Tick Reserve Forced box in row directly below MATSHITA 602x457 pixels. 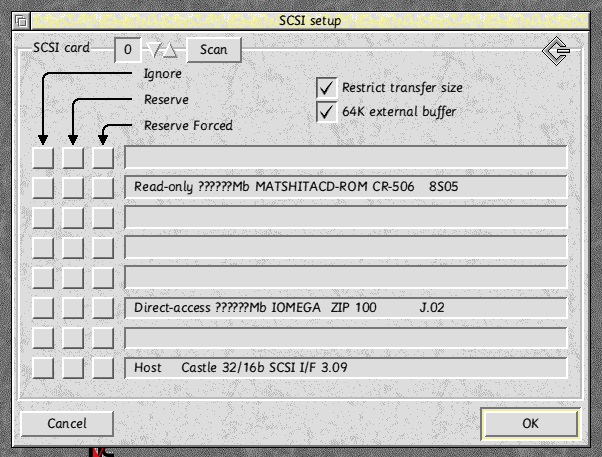click(x=103, y=217)
